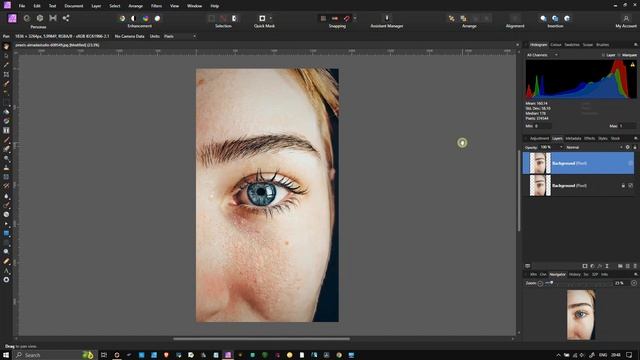Toggle visibility of the selected top Background layer
This screenshot has width=640, height=360.
pos(631,163)
